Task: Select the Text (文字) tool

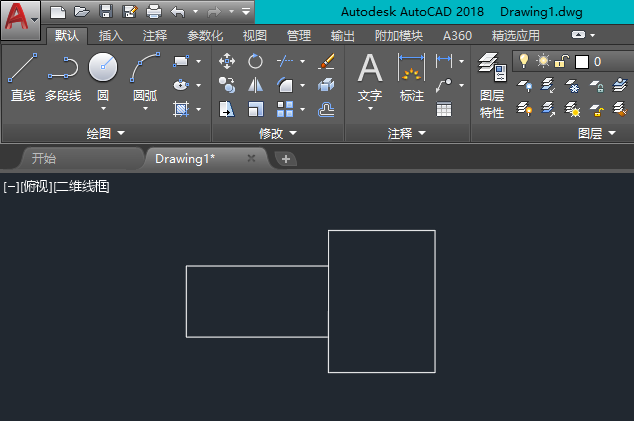Action: tap(370, 79)
